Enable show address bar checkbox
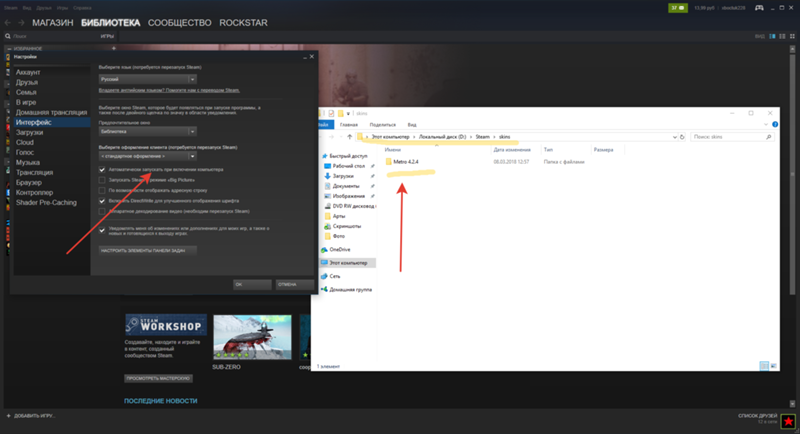The image size is (800, 434). click(x=102, y=190)
